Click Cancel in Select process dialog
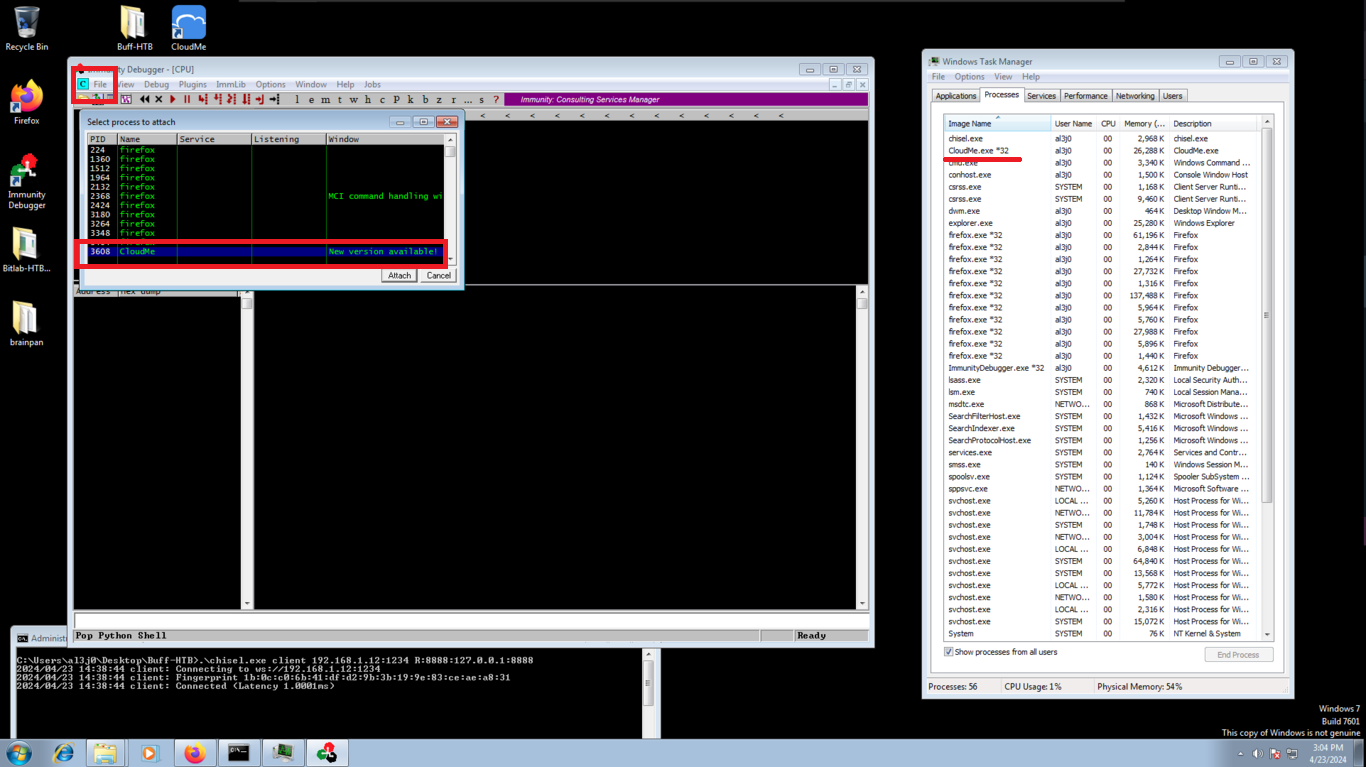 pyautogui.click(x=438, y=275)
